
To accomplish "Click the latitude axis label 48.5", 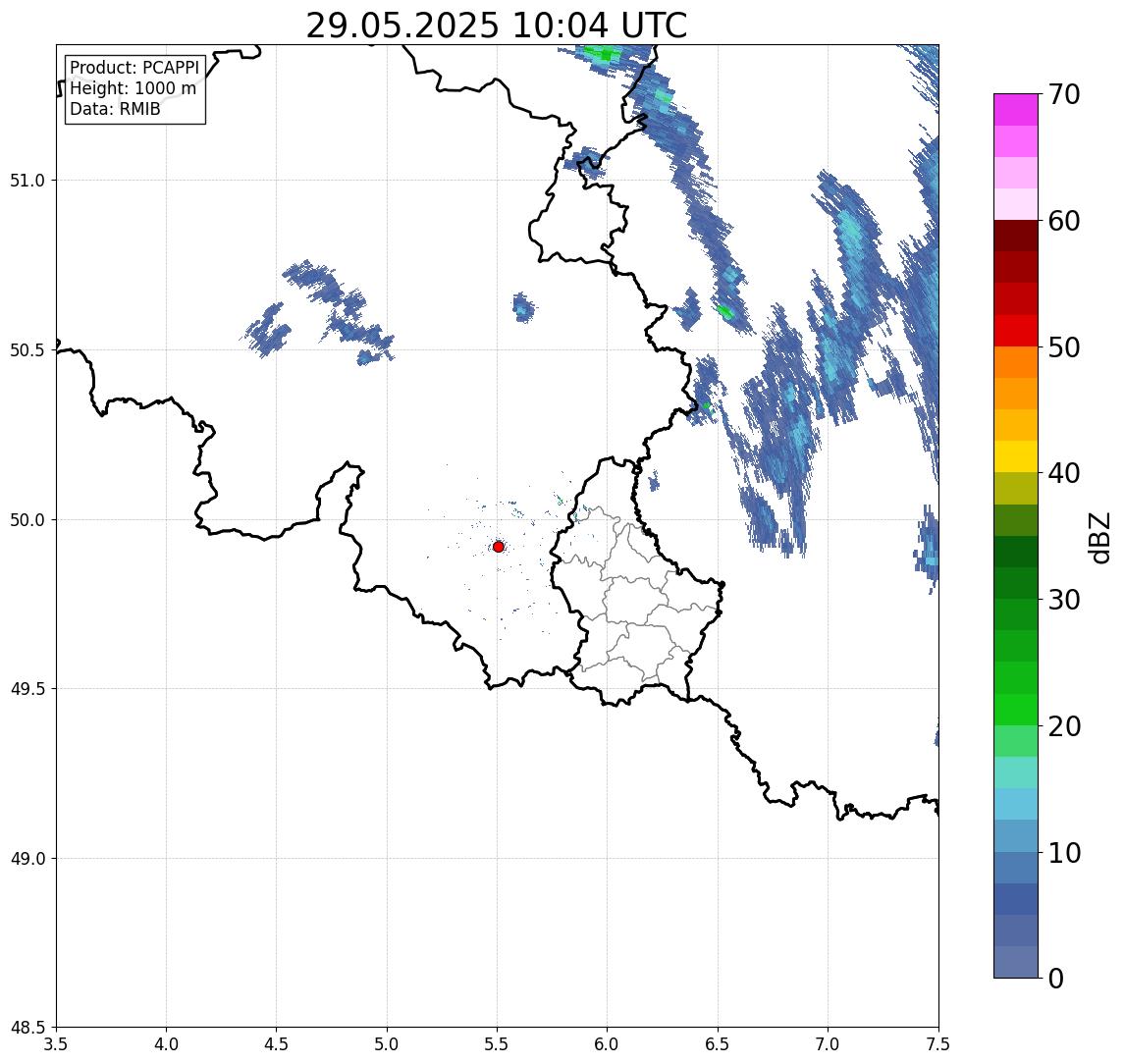I will [x=27, y=1028].
